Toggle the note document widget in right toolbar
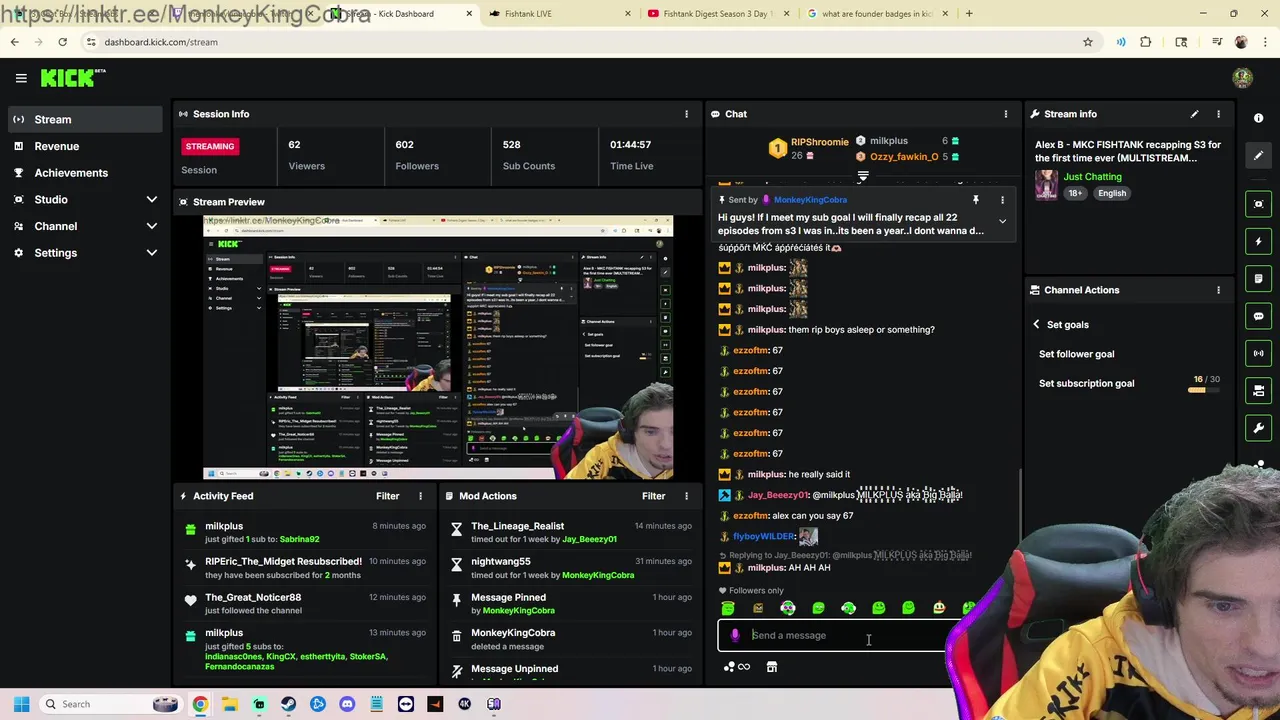Screen dimensions: 1280x720 coord(1258,278)
